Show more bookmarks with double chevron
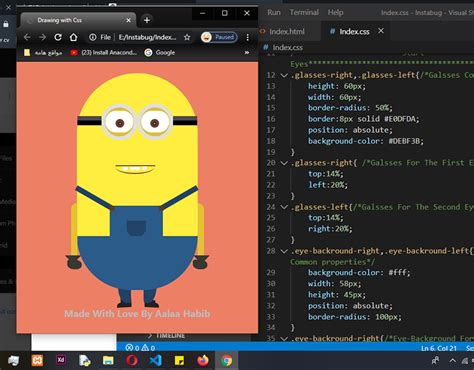This screenshot has width=474, height=370. tap(247, 53)
